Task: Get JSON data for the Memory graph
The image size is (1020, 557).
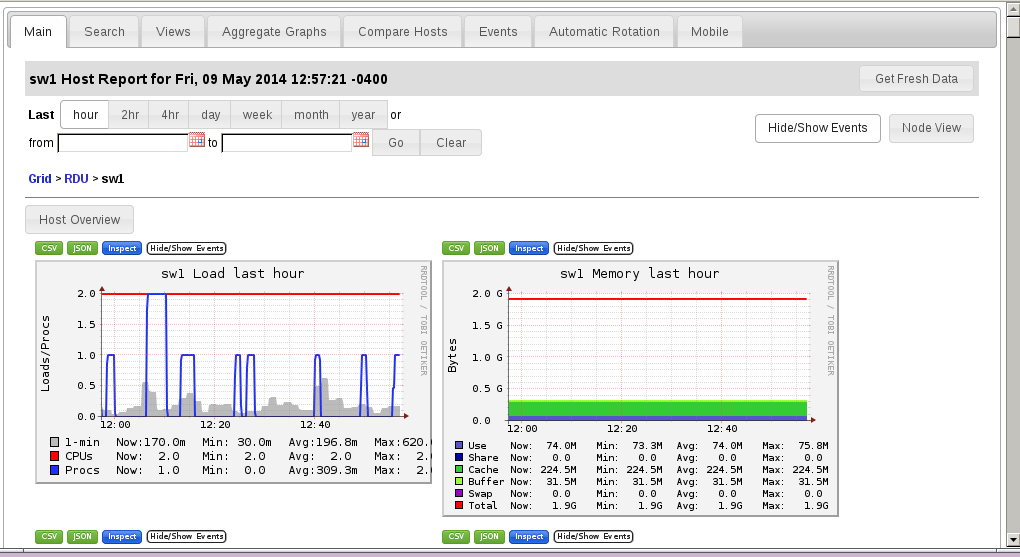Action: 489,248
